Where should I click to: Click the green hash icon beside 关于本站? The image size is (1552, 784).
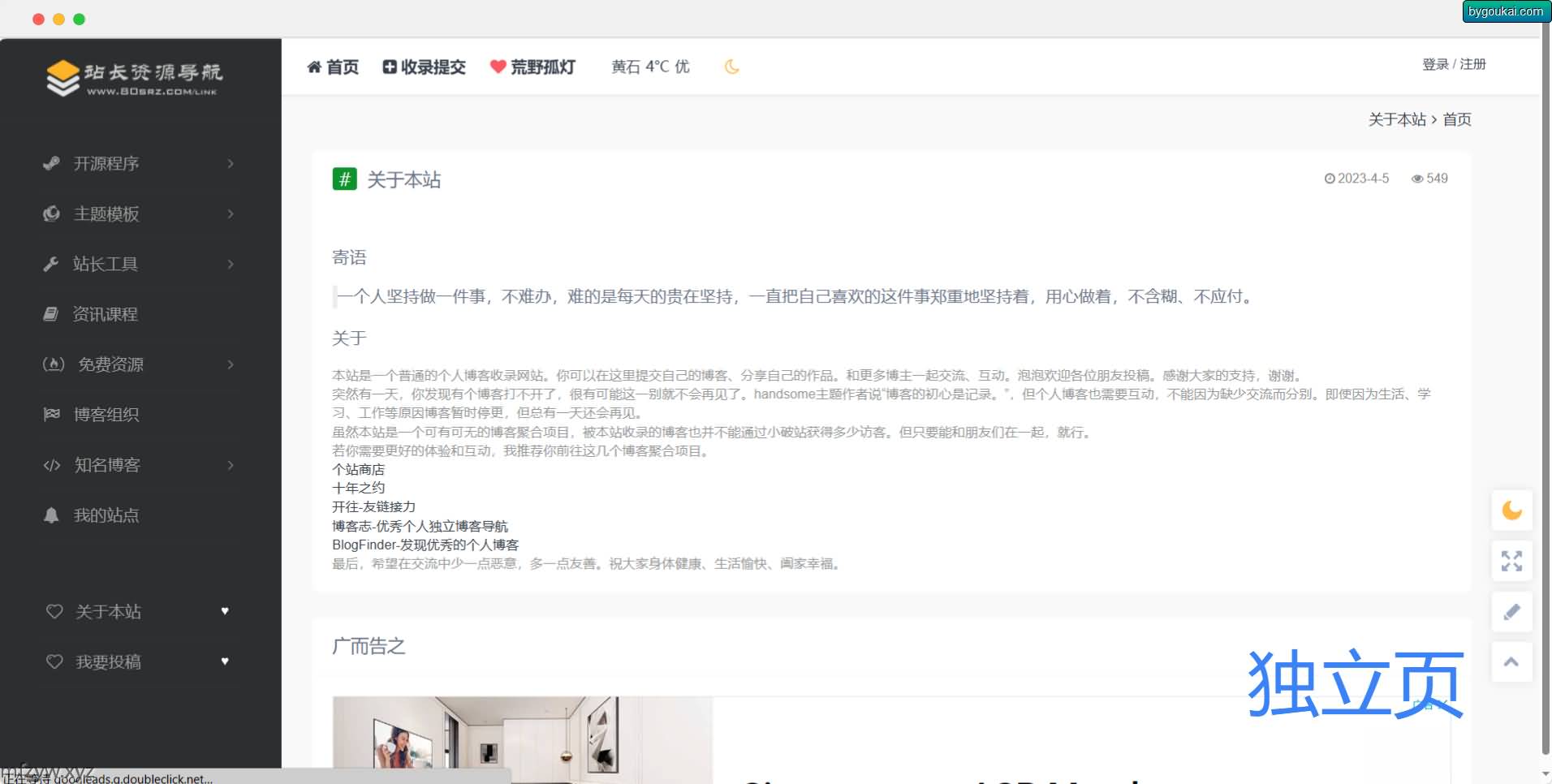coord(344,179)
